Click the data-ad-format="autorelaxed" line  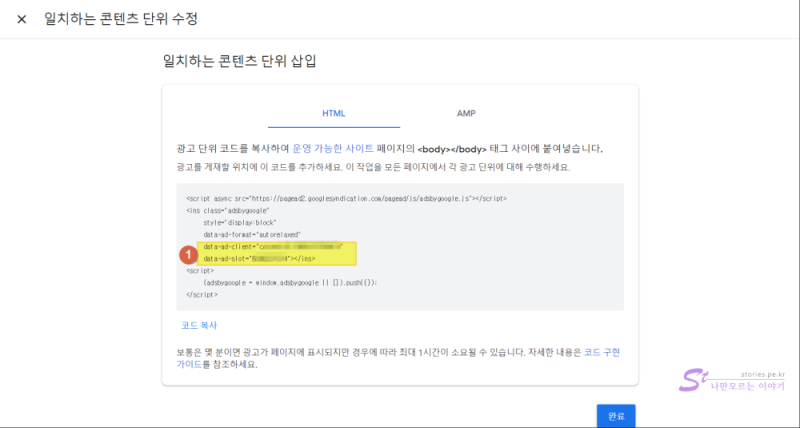tap(252, 235)
